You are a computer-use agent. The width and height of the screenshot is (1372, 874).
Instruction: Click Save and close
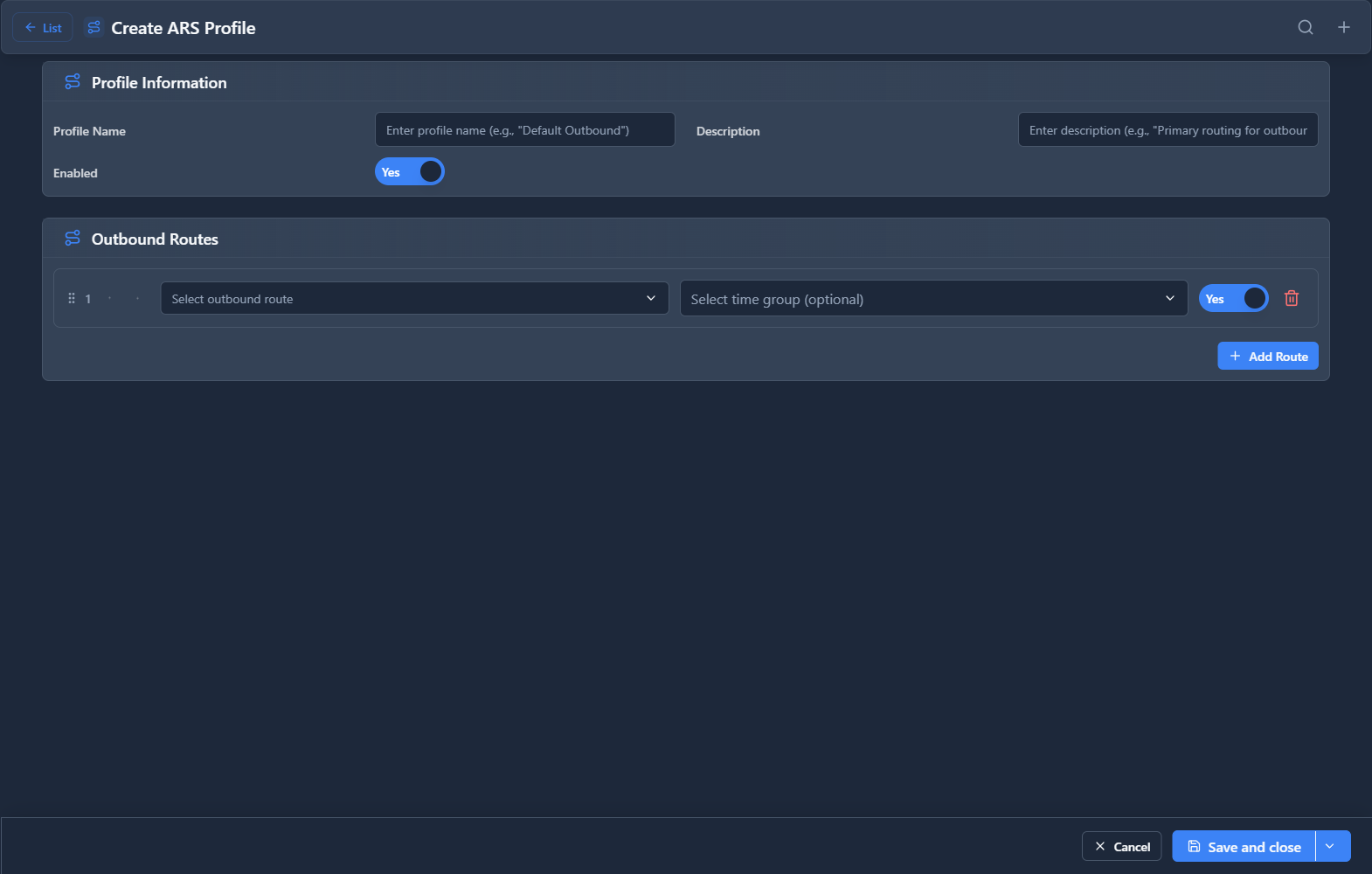1244,846
